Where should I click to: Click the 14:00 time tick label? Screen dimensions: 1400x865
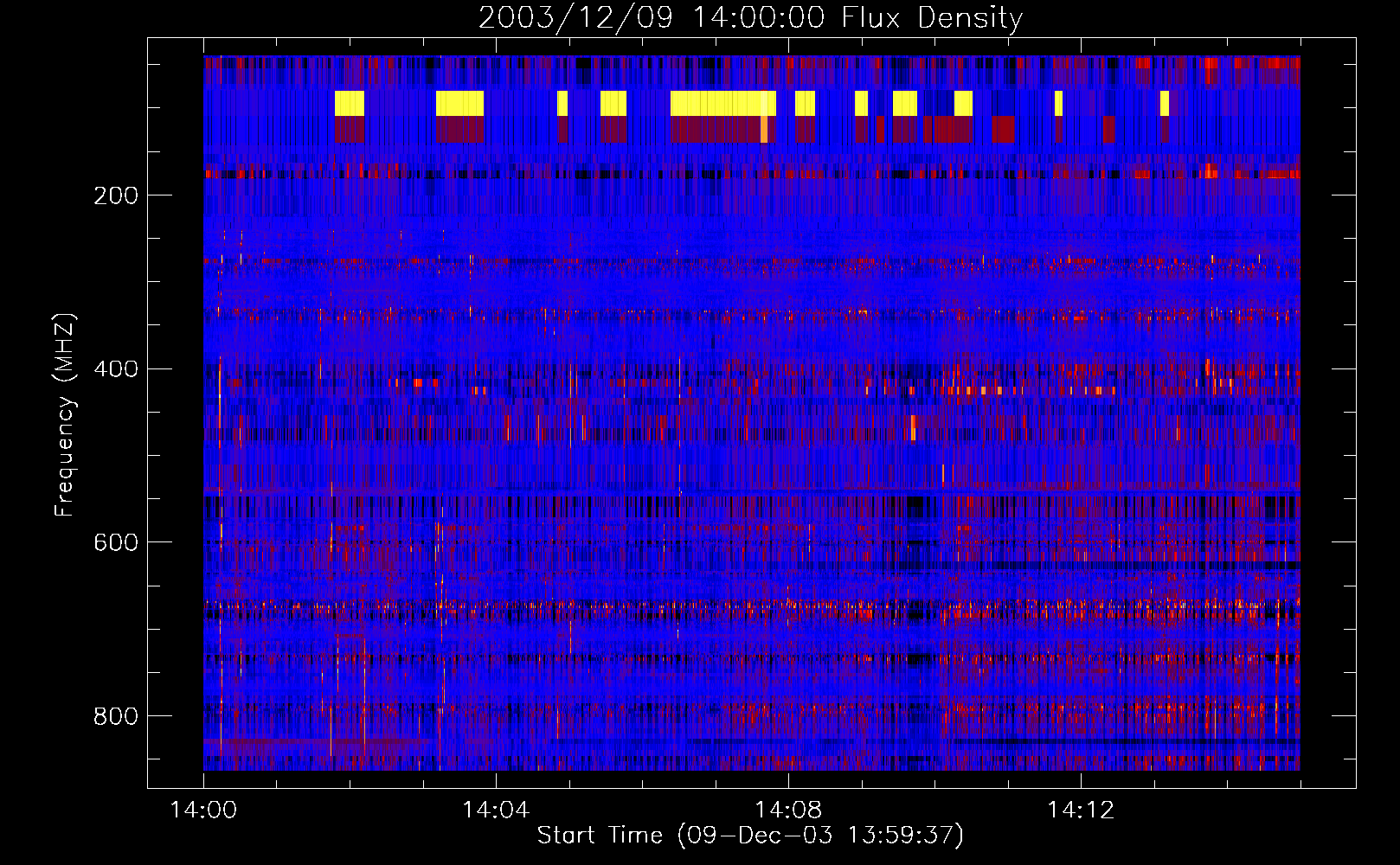click(x=203, y=811)
